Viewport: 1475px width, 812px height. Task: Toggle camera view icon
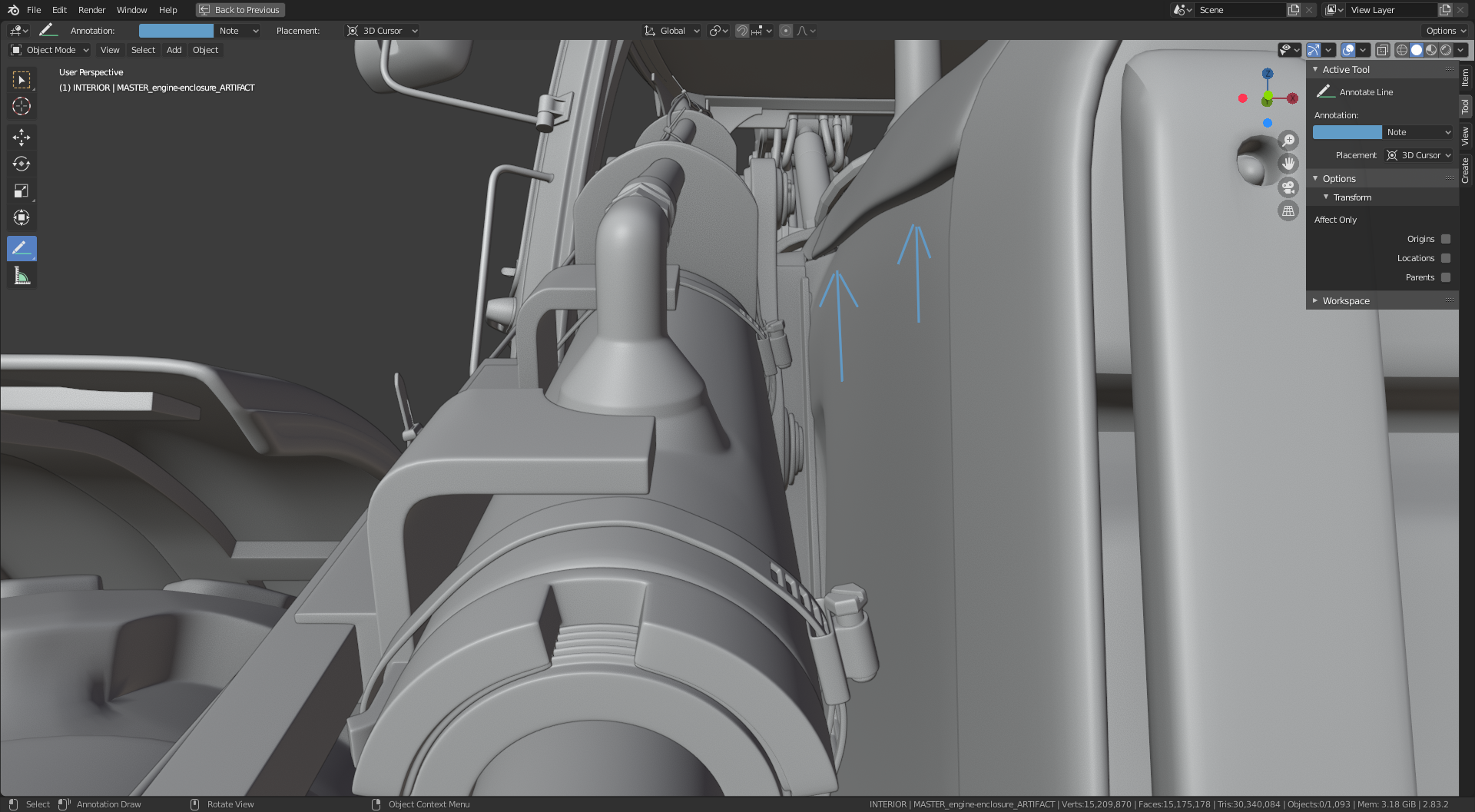tap(1288, 187)
